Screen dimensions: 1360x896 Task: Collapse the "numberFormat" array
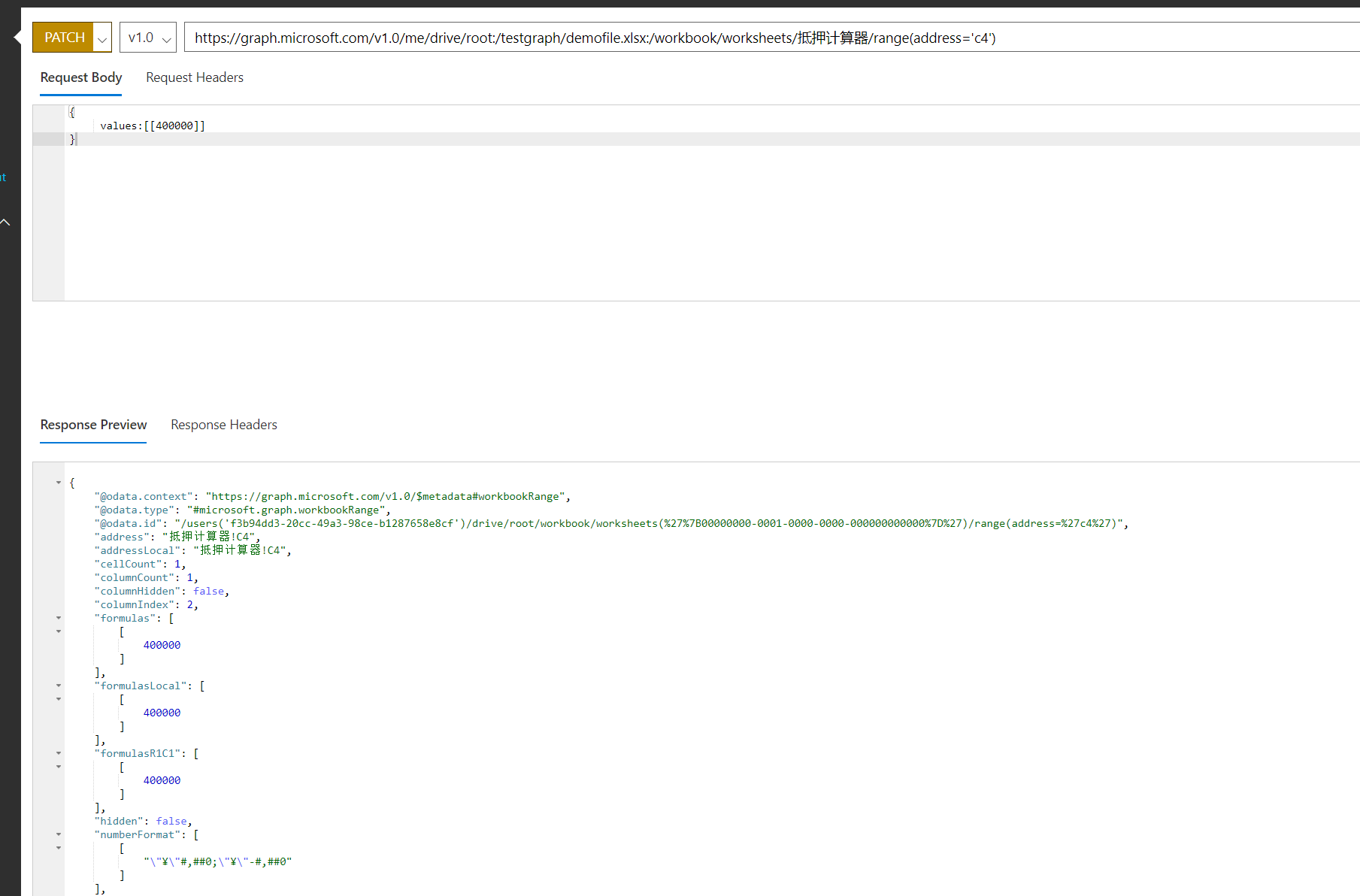tap(59, 834)
